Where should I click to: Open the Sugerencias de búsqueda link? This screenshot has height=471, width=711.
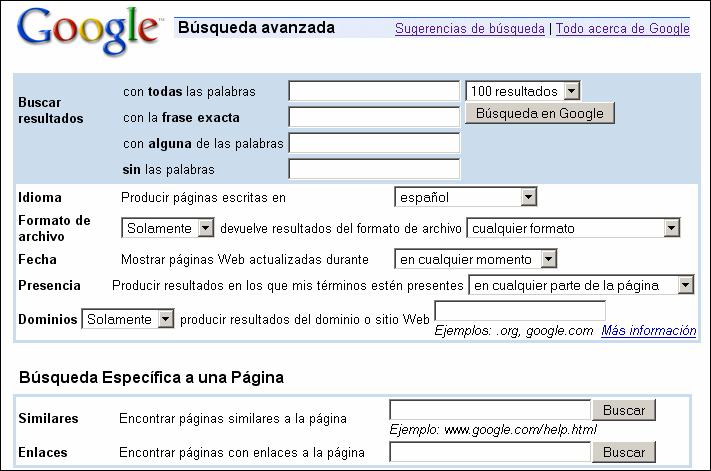pyautogui.click(x=469, y=29)
